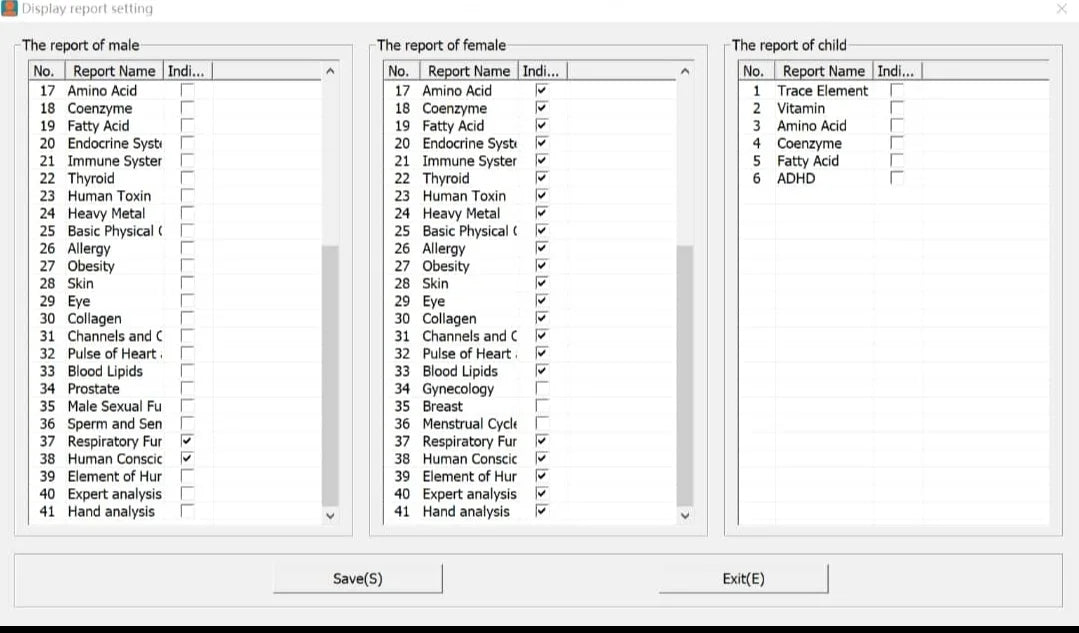Click the Exit(E) button
Viewport: 1079px width, 633px height.
click(x=743, y=579)
